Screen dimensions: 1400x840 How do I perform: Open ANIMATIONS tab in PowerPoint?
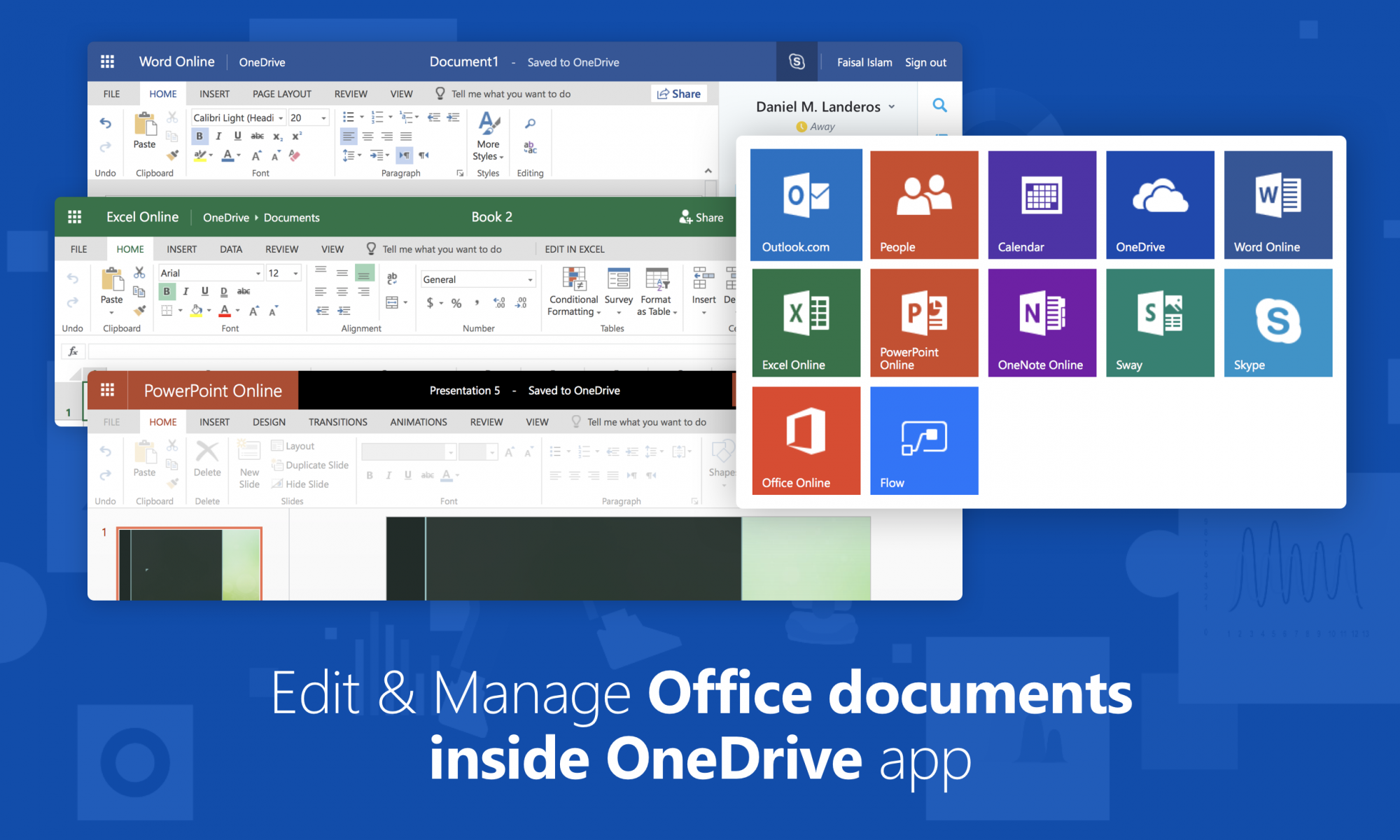point(418,422)
